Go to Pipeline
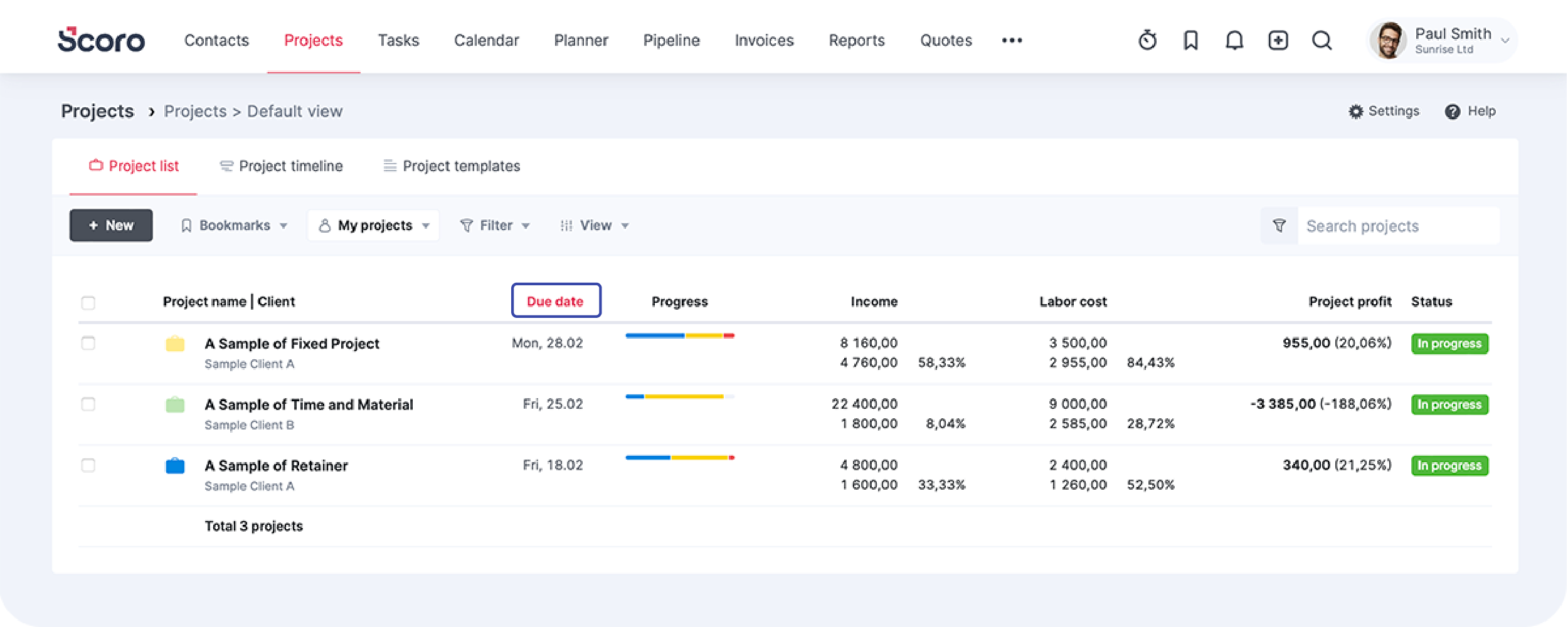The height and width of the screenshot is (627, 1568). [671, 40]
